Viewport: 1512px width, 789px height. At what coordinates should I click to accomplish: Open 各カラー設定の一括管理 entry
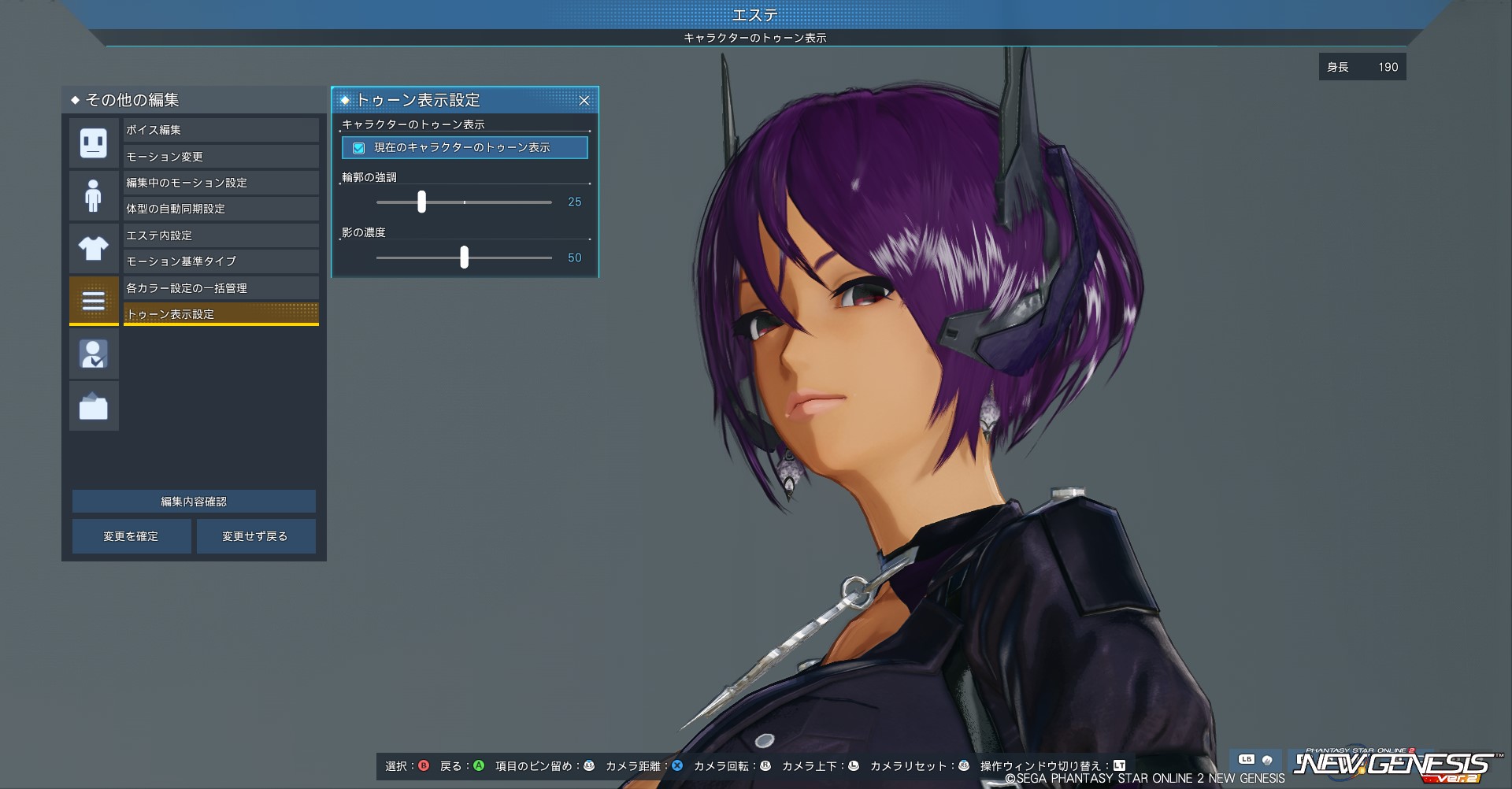tap(221, 288)
